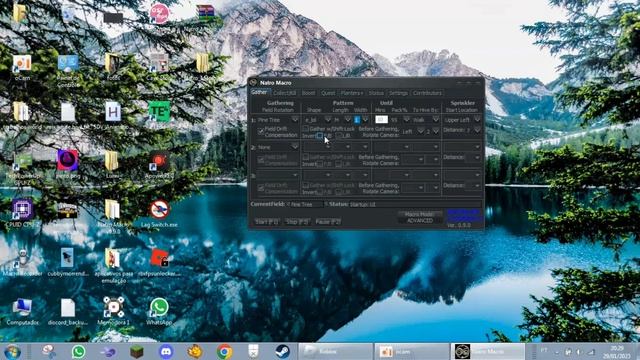The width and height of the screenshot is (640, 360).
Task: Open field 1 rotate camera Left dropdown
Action: pyautogui.click(x=413, y=131)
